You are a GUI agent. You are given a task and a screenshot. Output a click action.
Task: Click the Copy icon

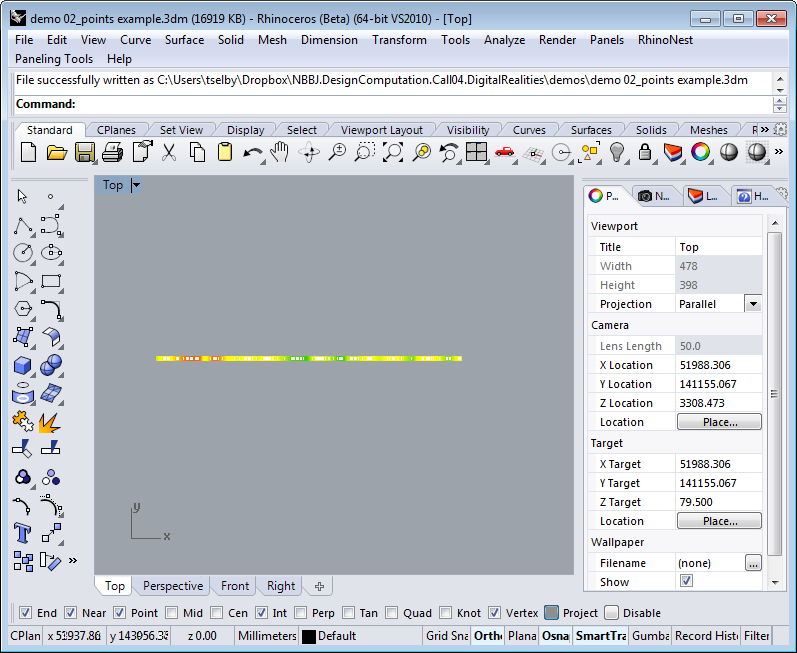coord(197,152)
